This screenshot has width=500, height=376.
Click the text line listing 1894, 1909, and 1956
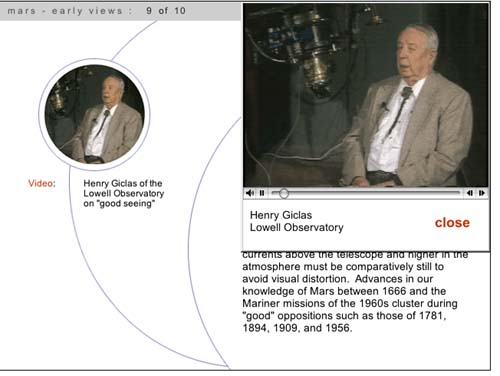[297, 328]
